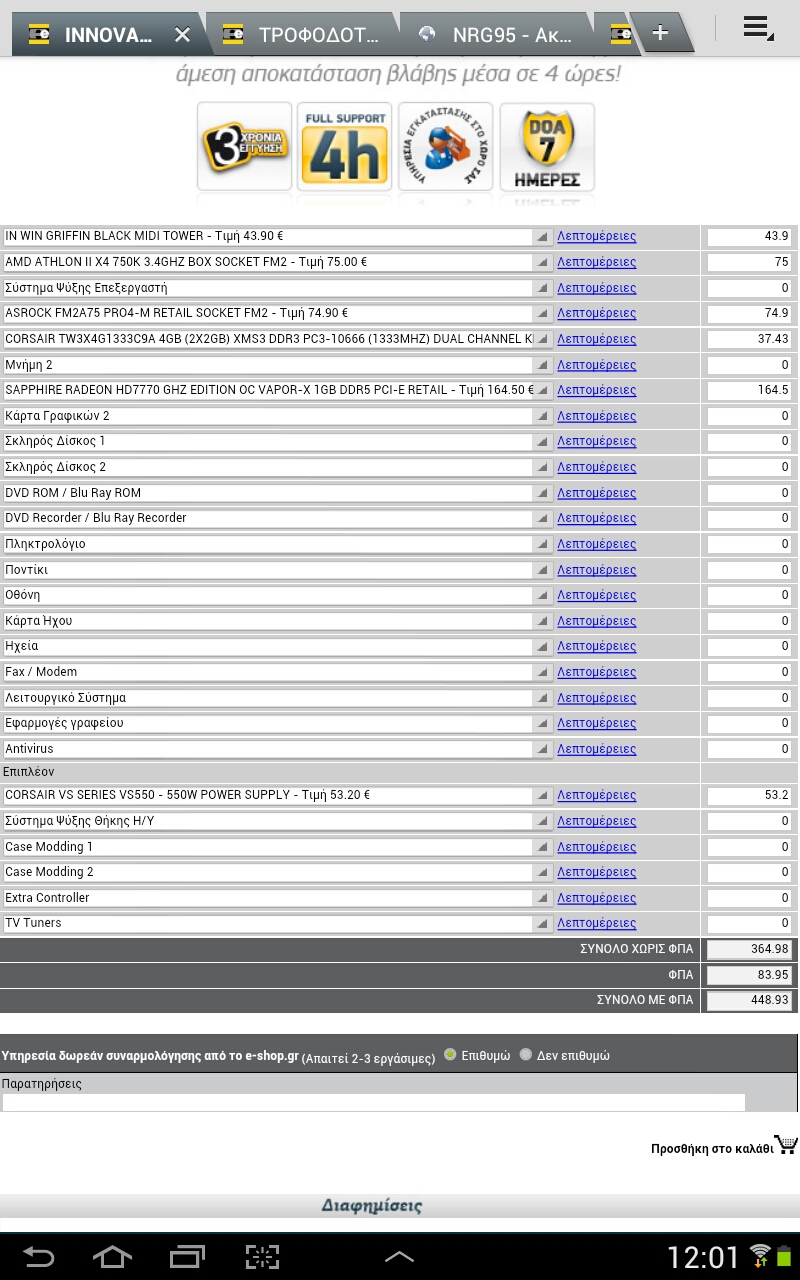This screenshot has width=800, height=1280.
Task: Open the Fax / Modem dropdown
Action: (x=278, y=672)
